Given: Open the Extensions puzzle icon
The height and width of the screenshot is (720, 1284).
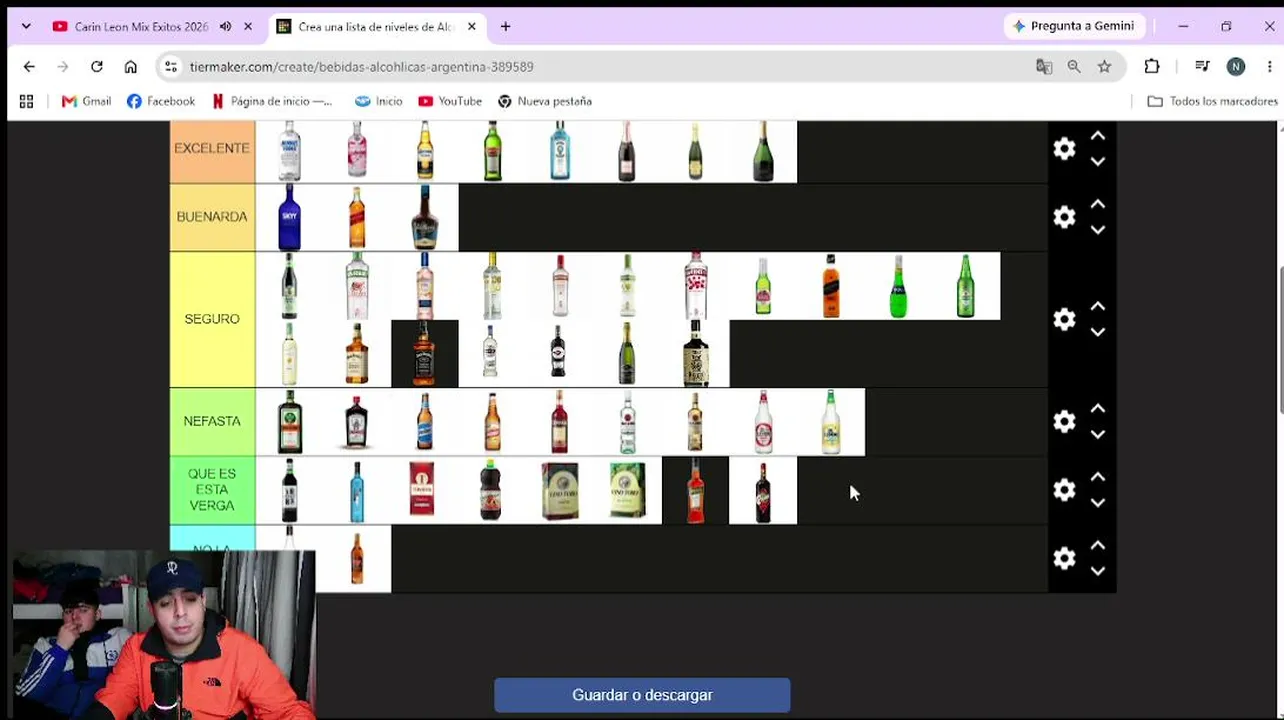Looking at the screenshot, I should click(x=1152, y=67).
